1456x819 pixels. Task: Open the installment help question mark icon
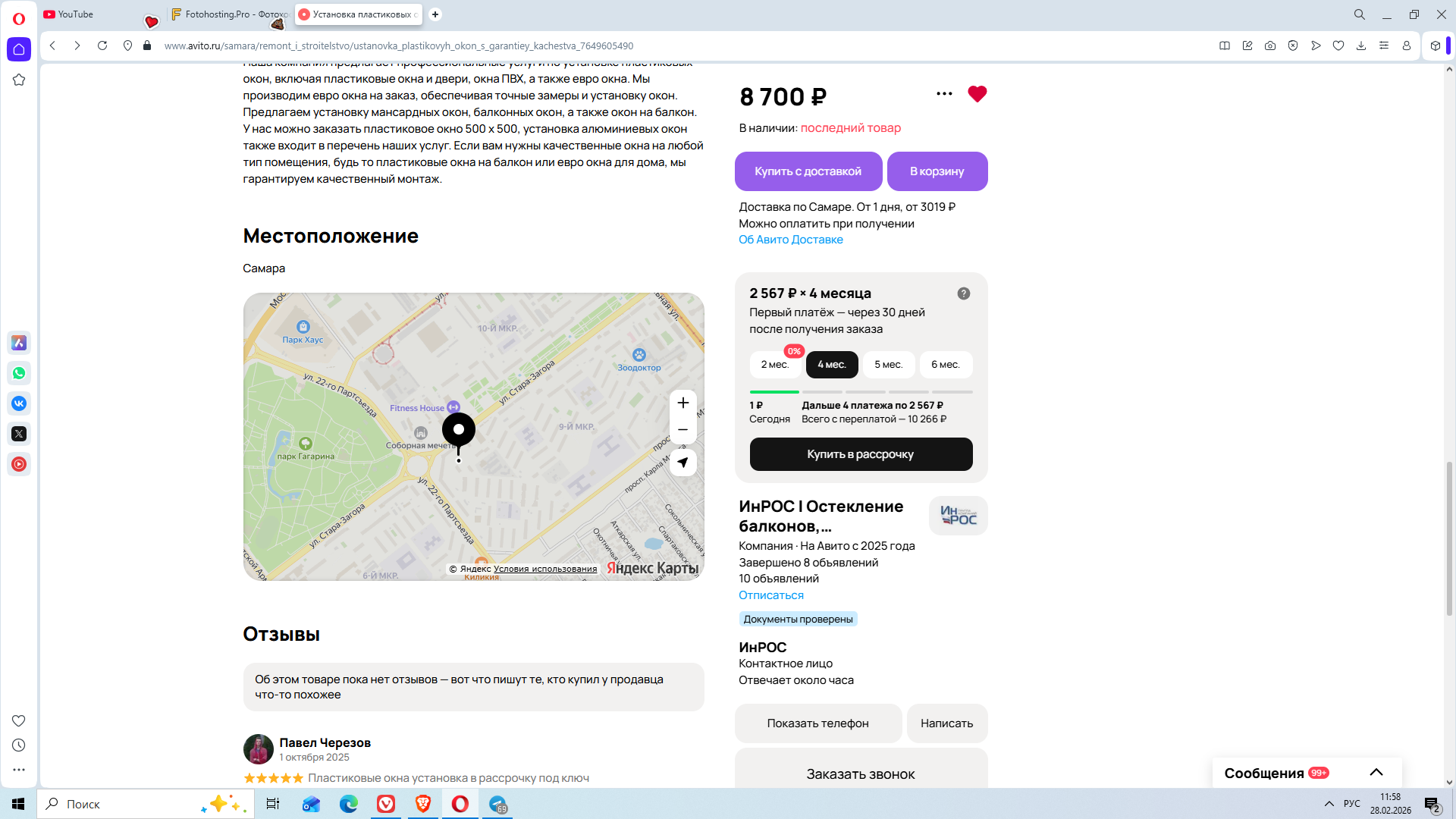[963, 293]
